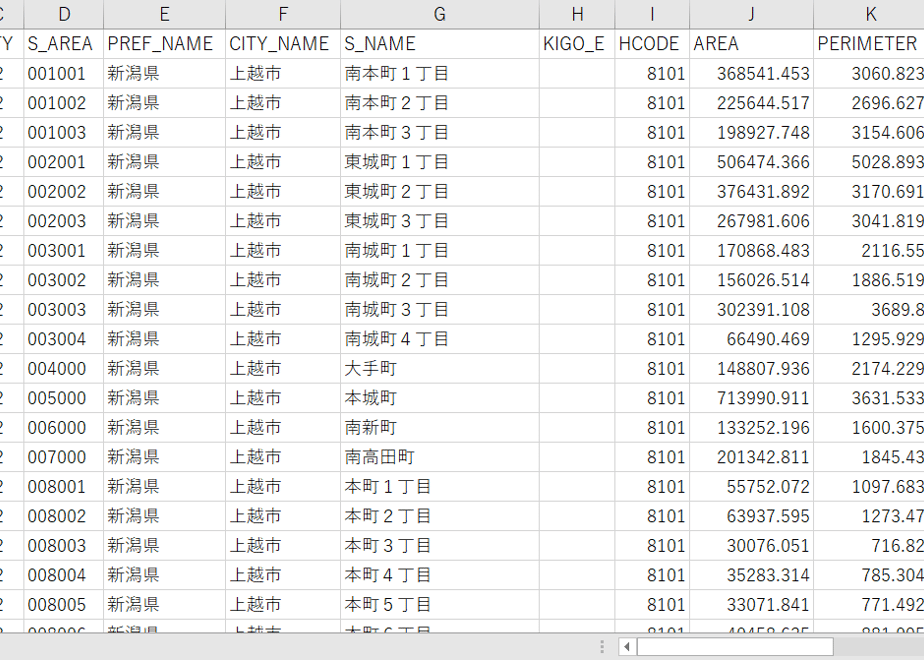
Task: Click the 本町５丁目 cell
Action: point(440,604)
